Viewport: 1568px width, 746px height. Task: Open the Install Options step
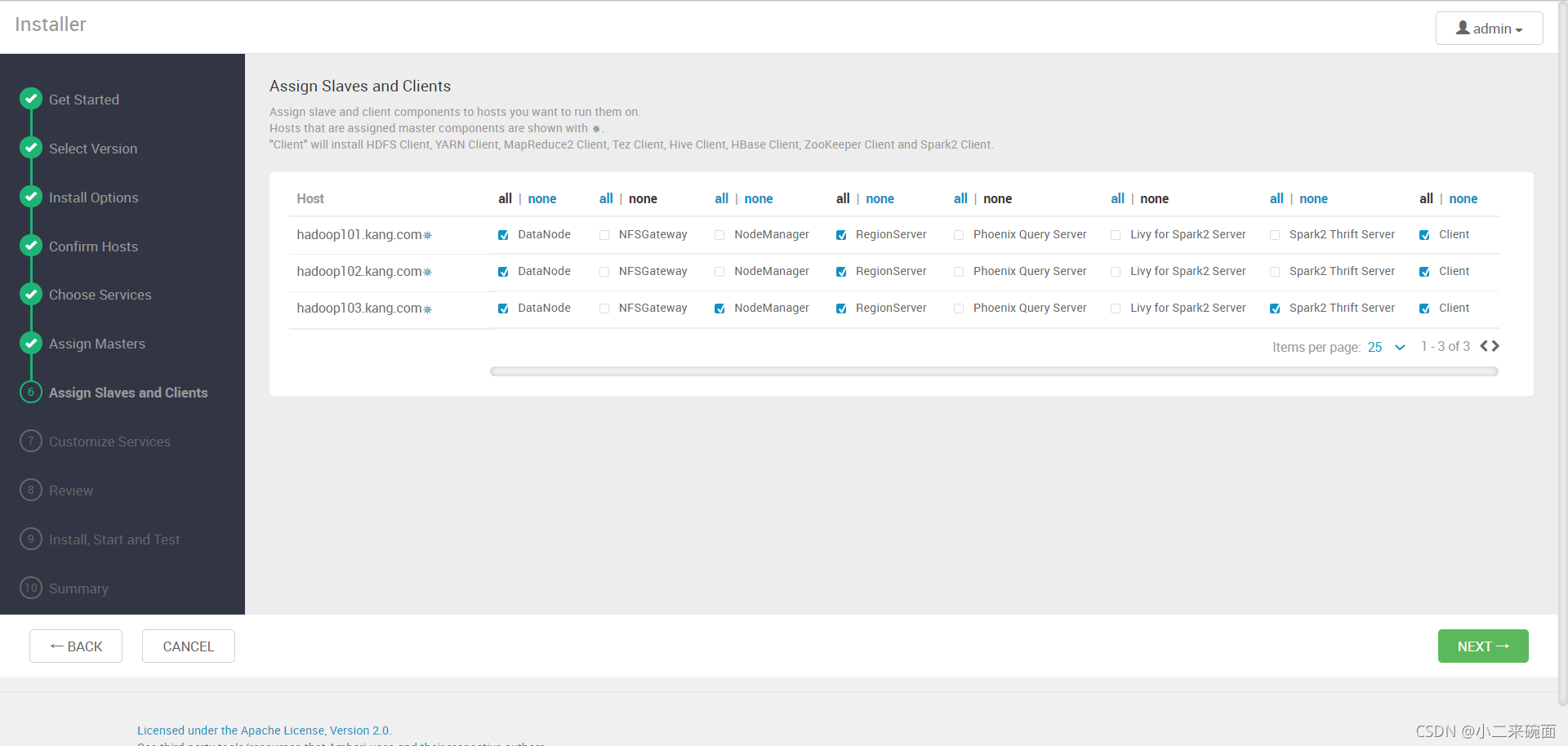point(94,198)
